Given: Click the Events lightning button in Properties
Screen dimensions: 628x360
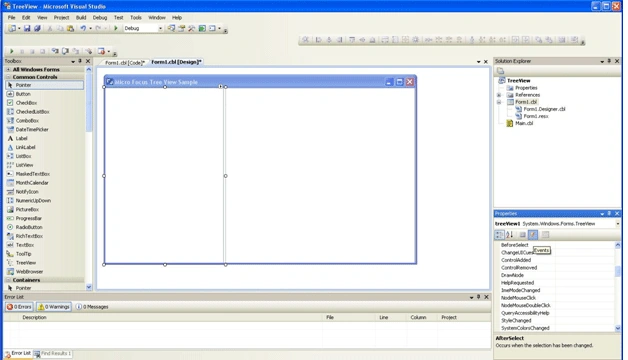Looking at the screenshot, I should (533, 235).
